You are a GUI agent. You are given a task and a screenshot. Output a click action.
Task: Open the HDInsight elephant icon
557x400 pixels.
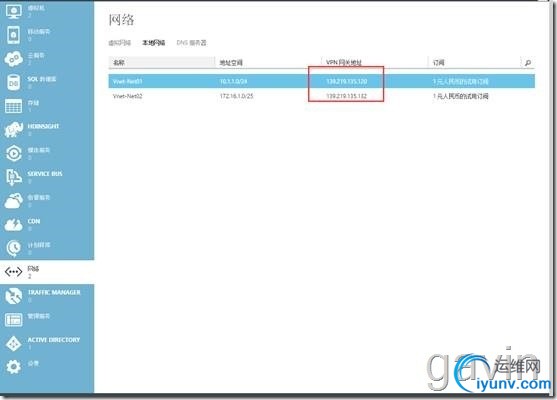13,129
